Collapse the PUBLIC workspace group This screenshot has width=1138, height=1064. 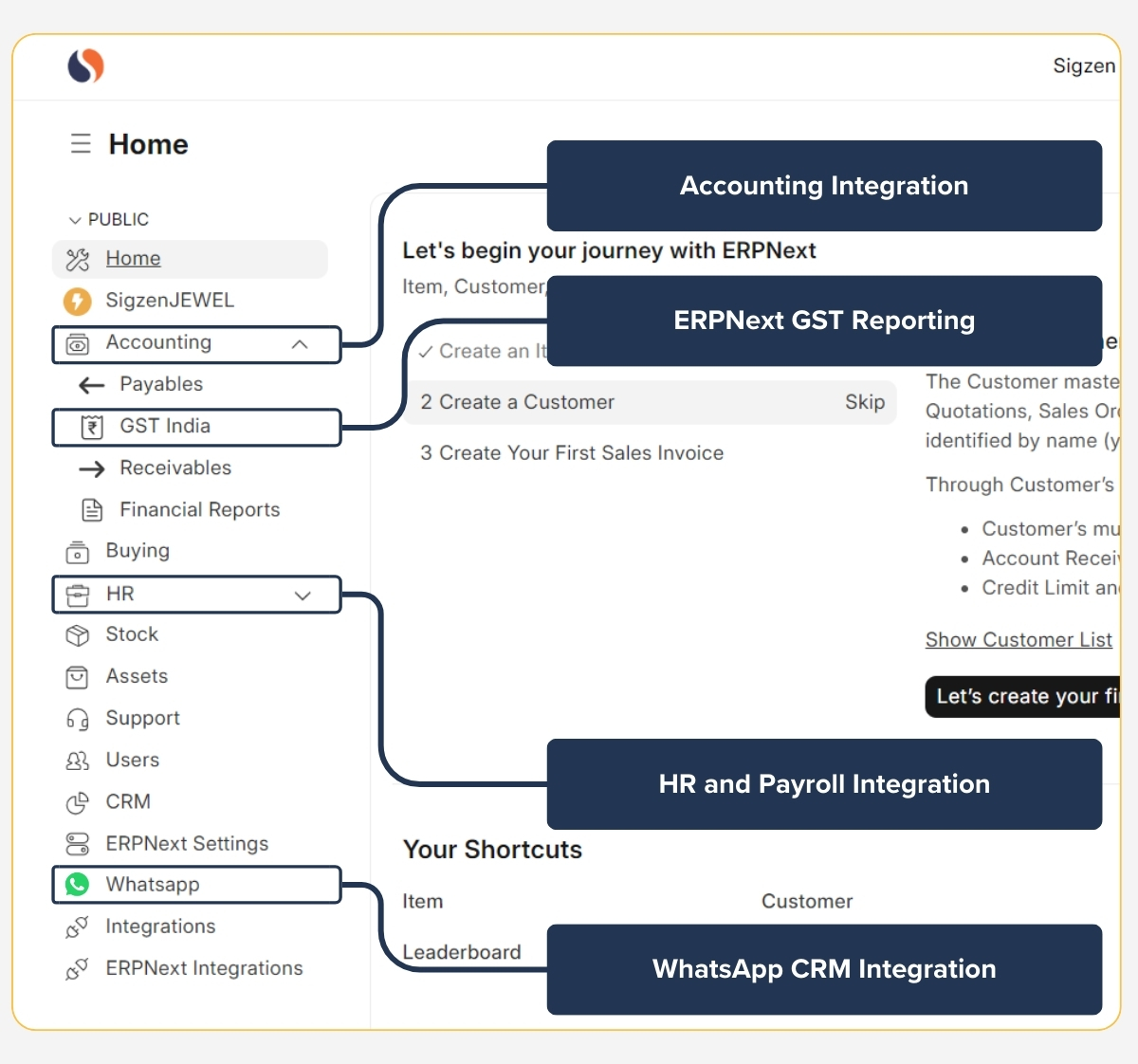[75, 219]
